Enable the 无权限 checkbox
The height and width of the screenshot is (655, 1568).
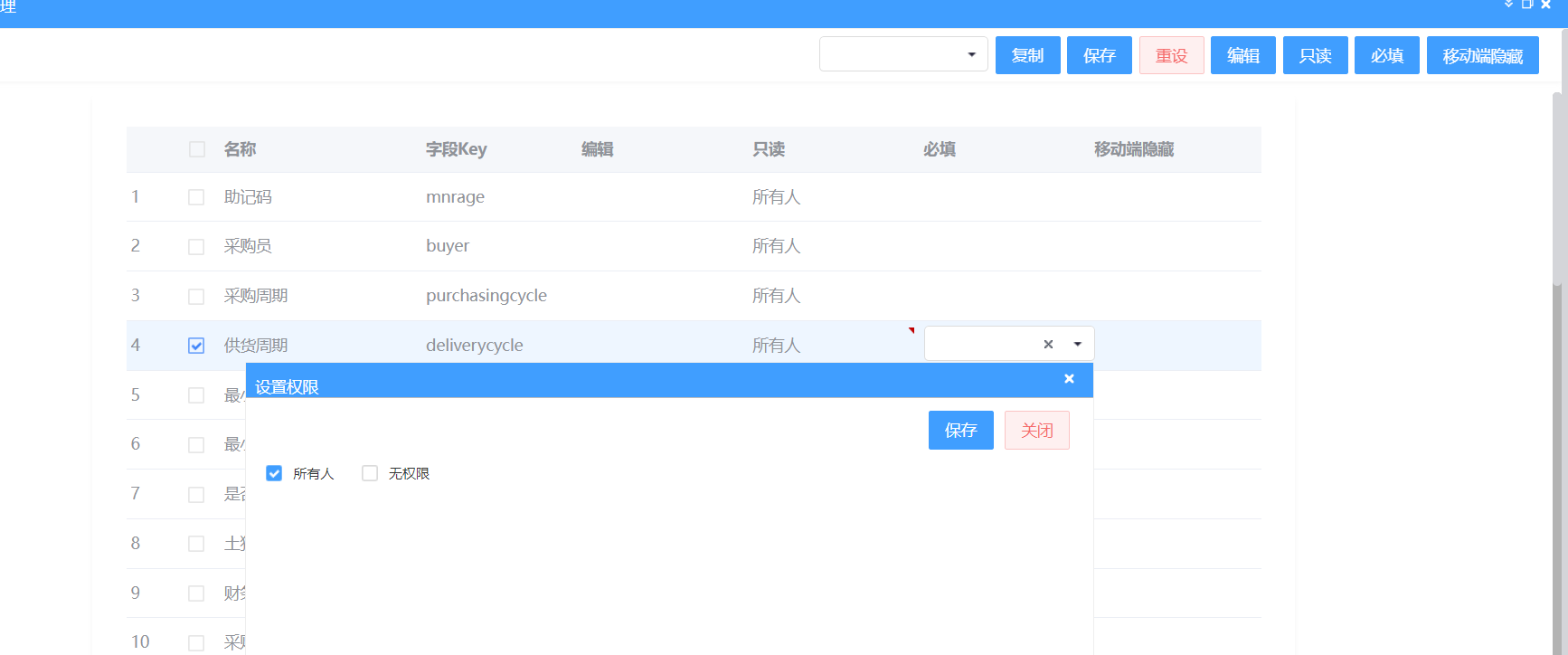370,473
